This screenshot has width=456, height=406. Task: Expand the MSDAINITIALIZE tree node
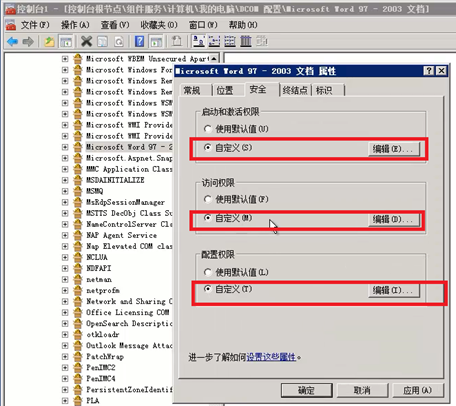[x=65, y=180]
